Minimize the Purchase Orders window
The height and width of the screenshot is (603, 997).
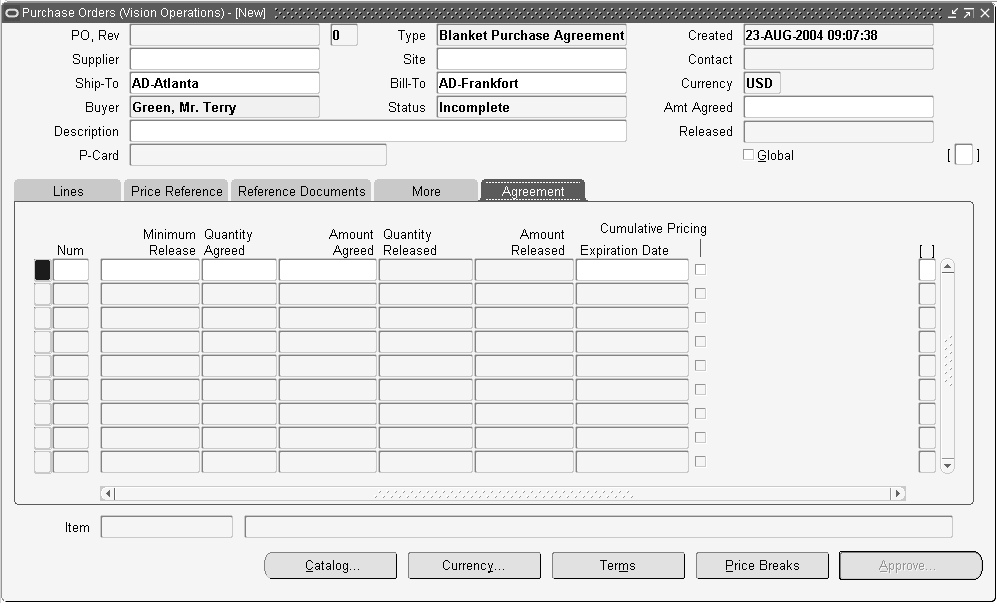[953, 13]
